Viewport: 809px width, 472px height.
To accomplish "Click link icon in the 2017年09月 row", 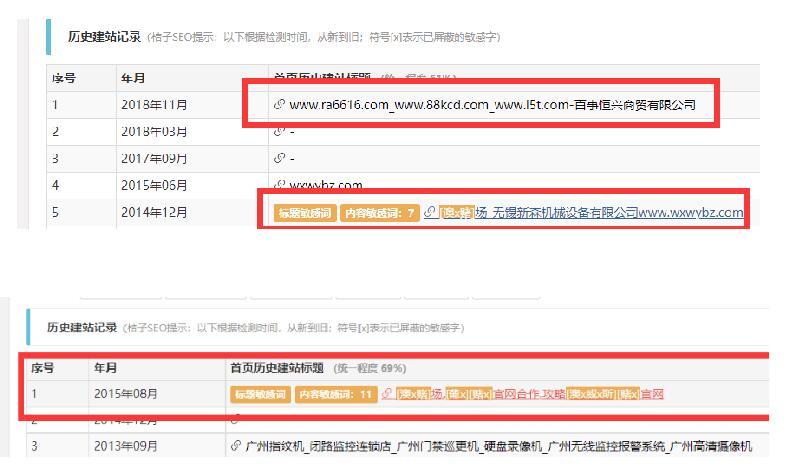I will [279, 158].
